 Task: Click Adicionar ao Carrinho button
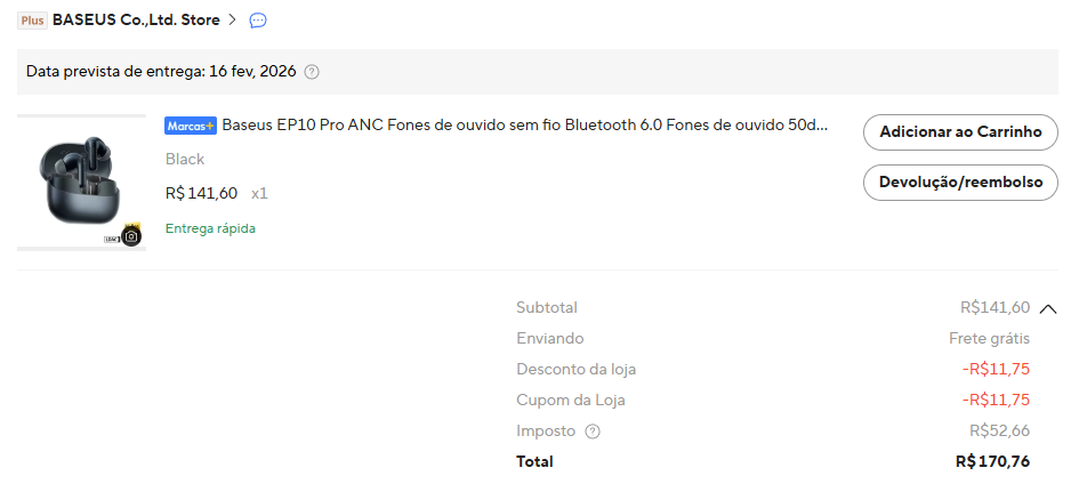tap(961, 132)
